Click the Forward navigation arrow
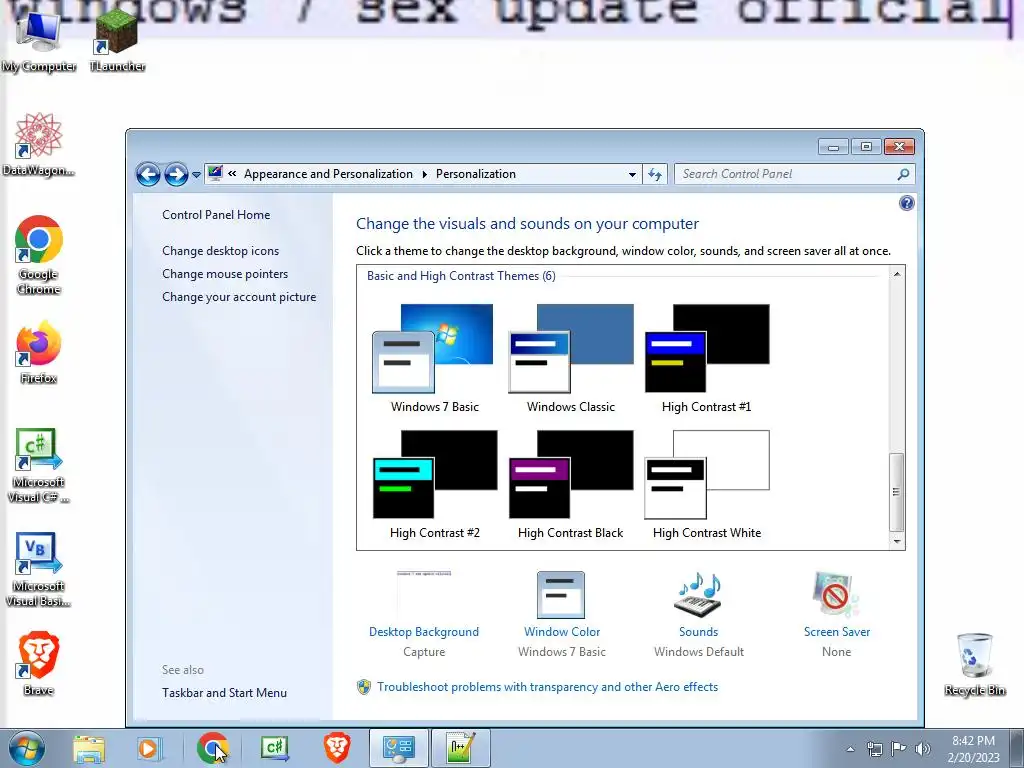The height and width of the screenshot is (768, 1024). (176, 174)
